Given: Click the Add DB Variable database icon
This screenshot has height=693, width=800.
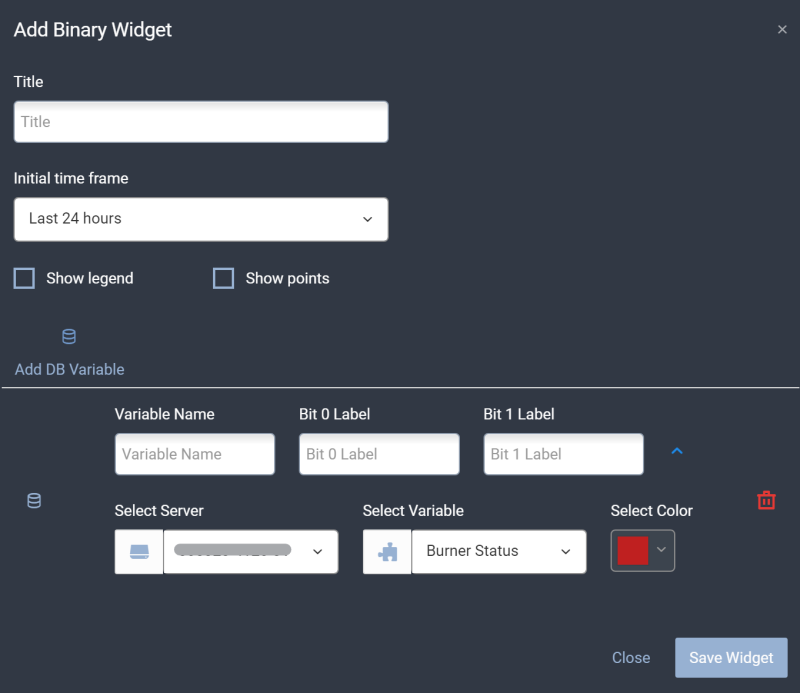Looking at the screenshot, I should tap(68, 336).
